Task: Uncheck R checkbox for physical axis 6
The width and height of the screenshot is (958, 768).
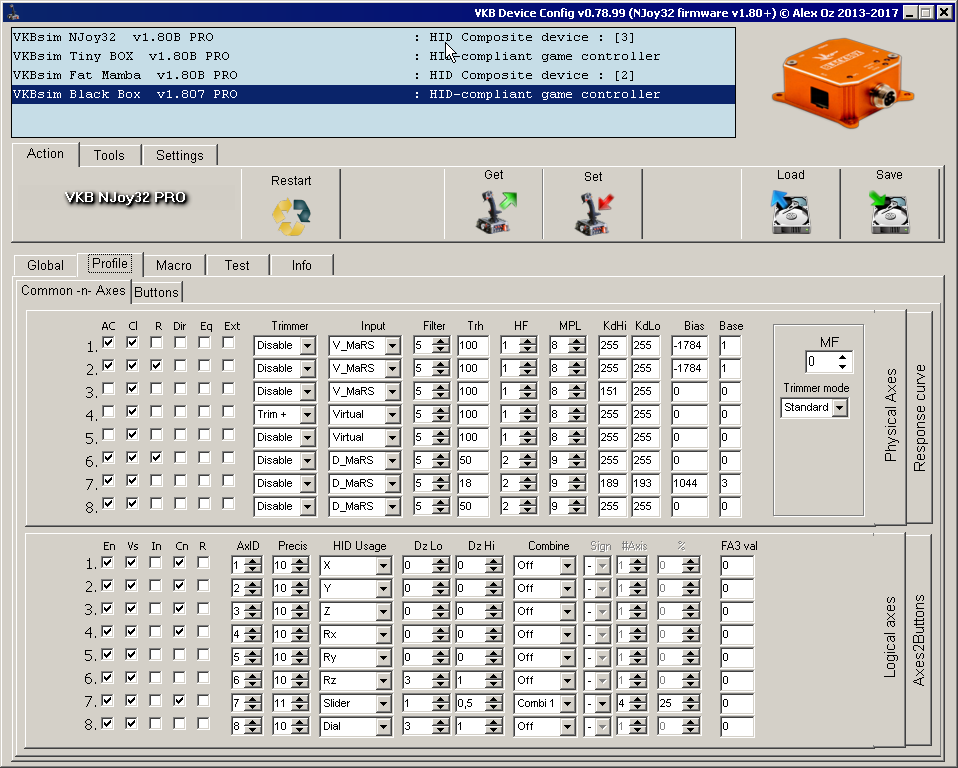Action: [x=156, y=458]
